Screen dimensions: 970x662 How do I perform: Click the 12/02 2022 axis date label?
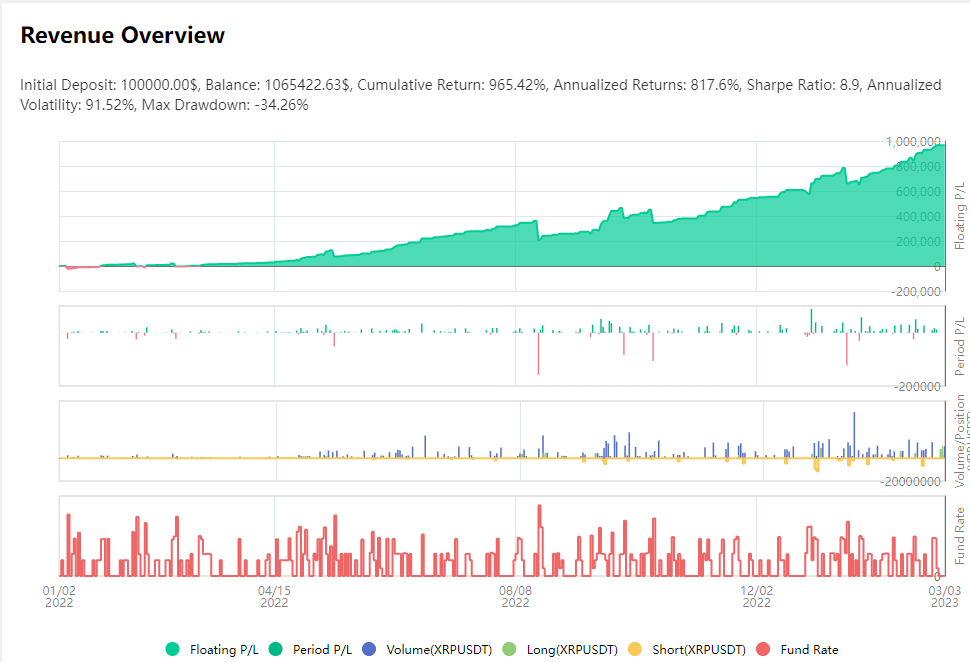[x=757, y=596]
